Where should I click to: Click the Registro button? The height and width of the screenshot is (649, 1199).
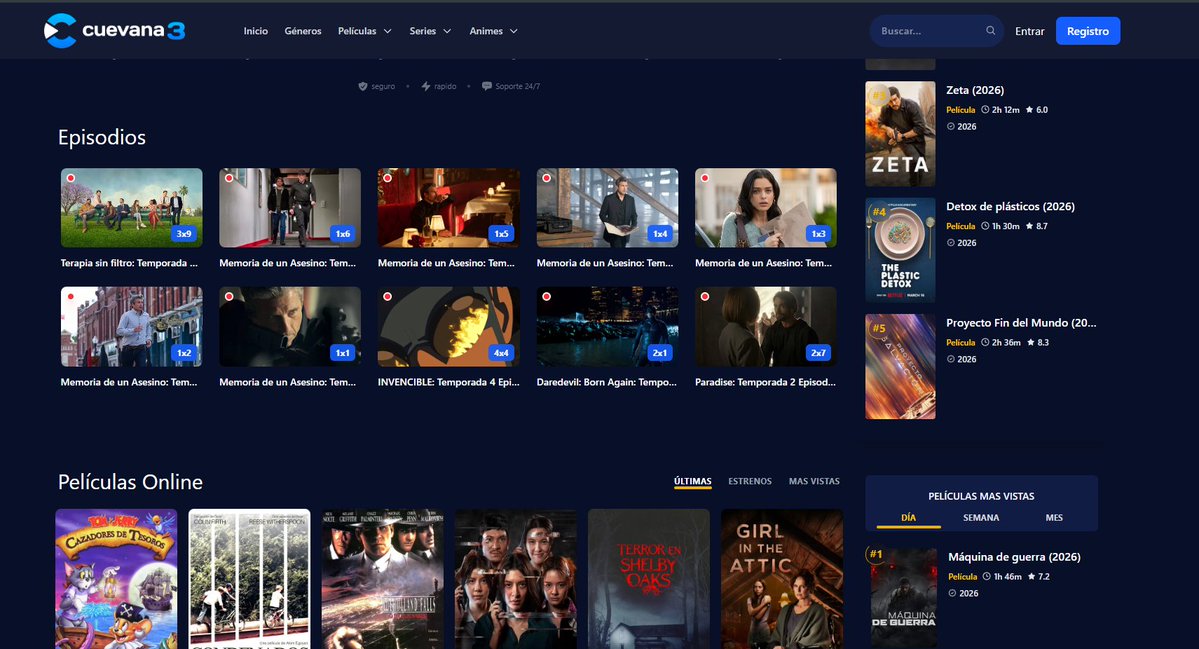1088,31
